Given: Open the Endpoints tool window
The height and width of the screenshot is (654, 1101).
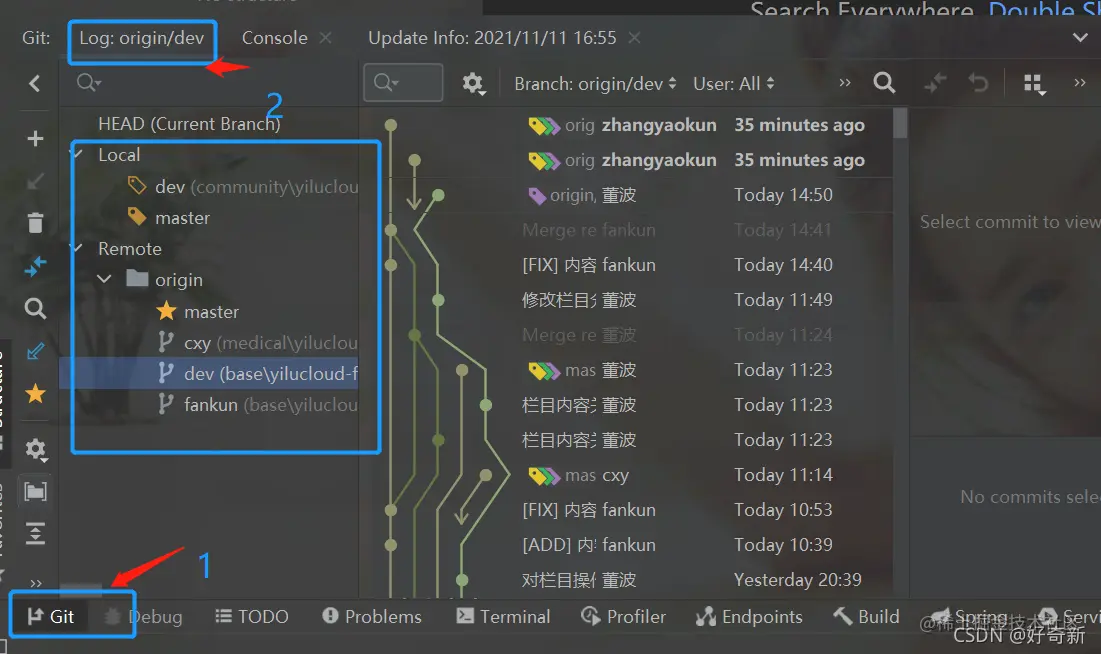Looking at the screenshot, I should (749, 617).
